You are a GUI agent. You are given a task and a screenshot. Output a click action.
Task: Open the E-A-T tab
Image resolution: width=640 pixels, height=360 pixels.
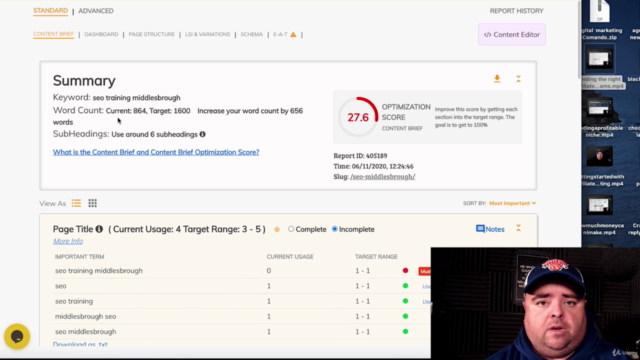(280, 34)
